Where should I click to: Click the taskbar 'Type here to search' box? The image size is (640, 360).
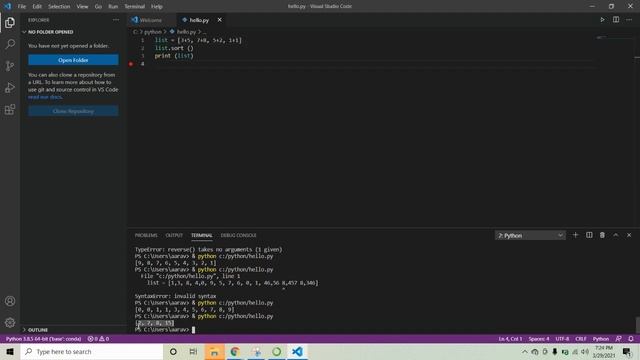[x=91, y=351]
